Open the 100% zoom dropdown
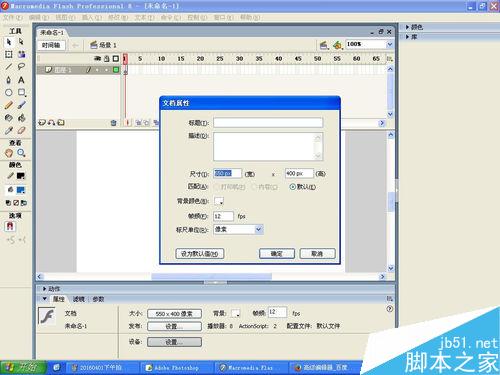The image size is (500, 375). (390, 44)
